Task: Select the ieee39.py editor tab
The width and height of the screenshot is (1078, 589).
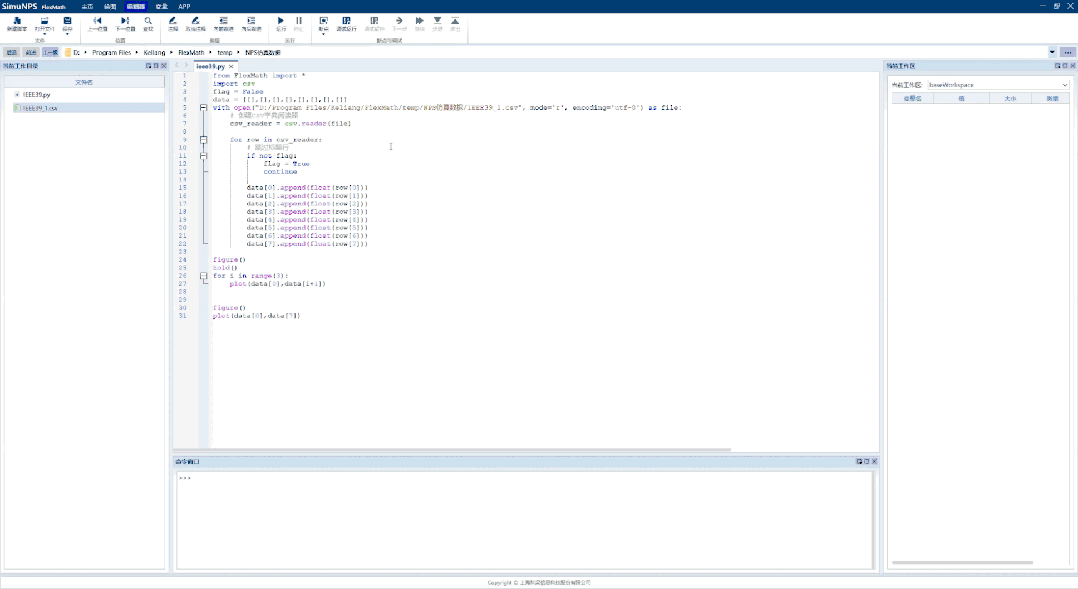Action: pyautogui.click(x=209, y=66)
